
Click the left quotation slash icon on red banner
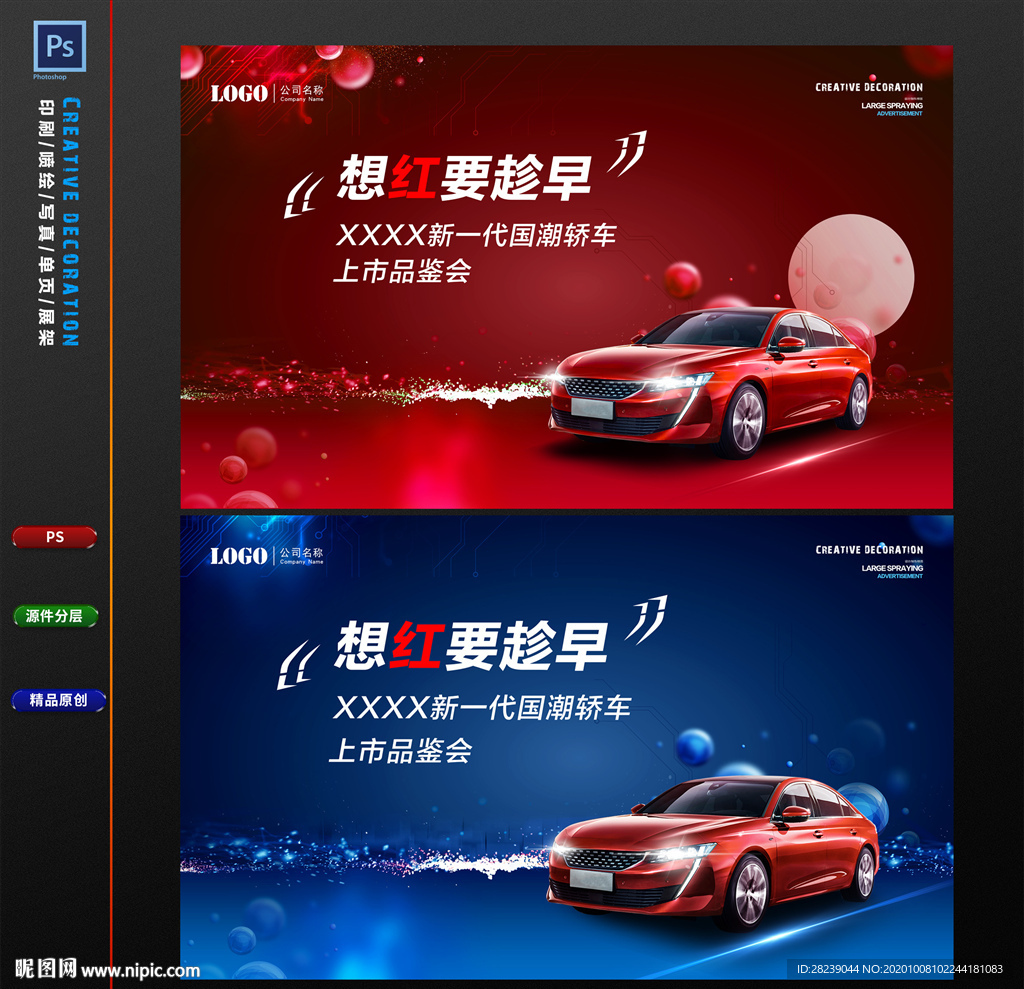303,195
